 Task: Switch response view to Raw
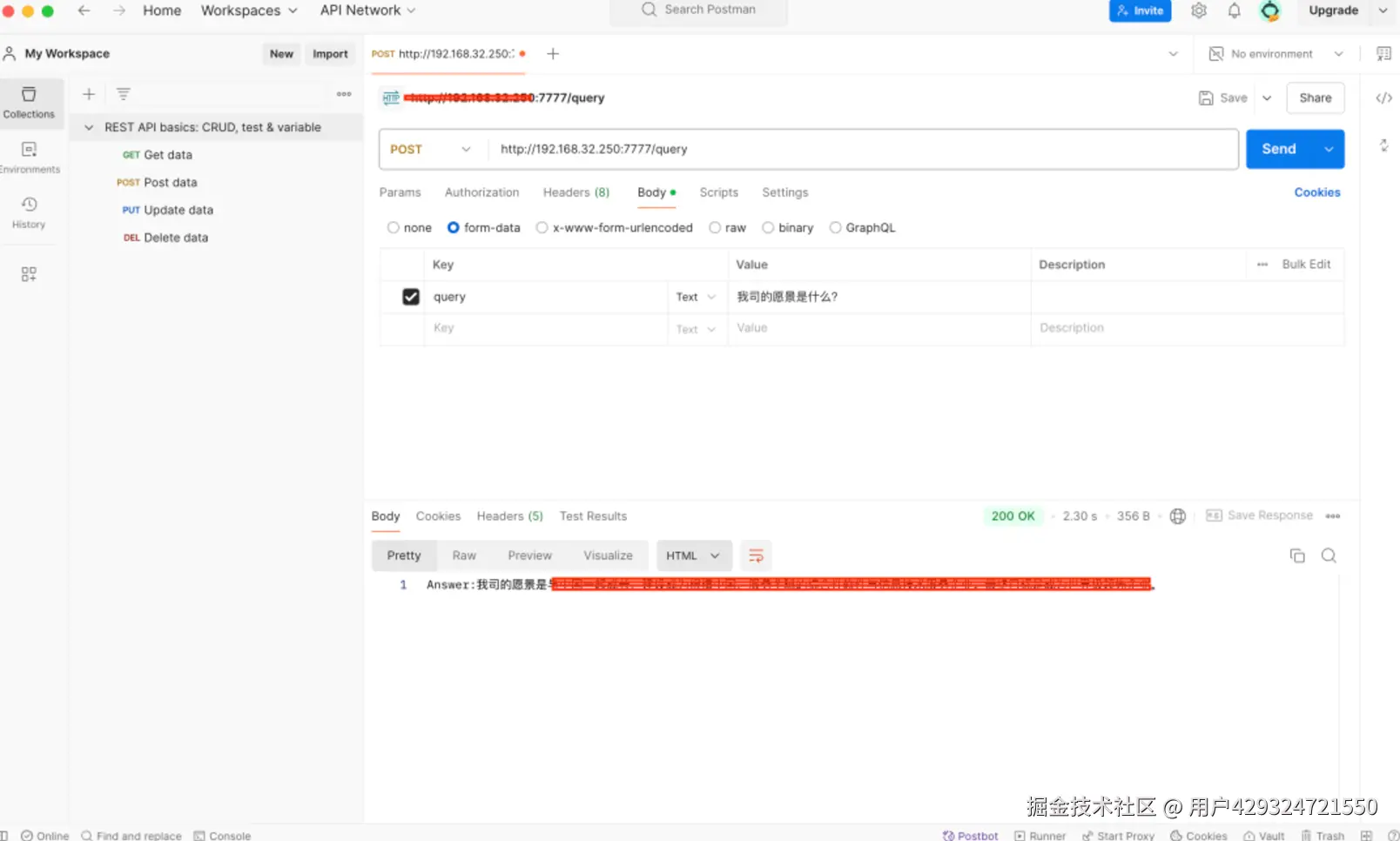(x=464, y=555)
